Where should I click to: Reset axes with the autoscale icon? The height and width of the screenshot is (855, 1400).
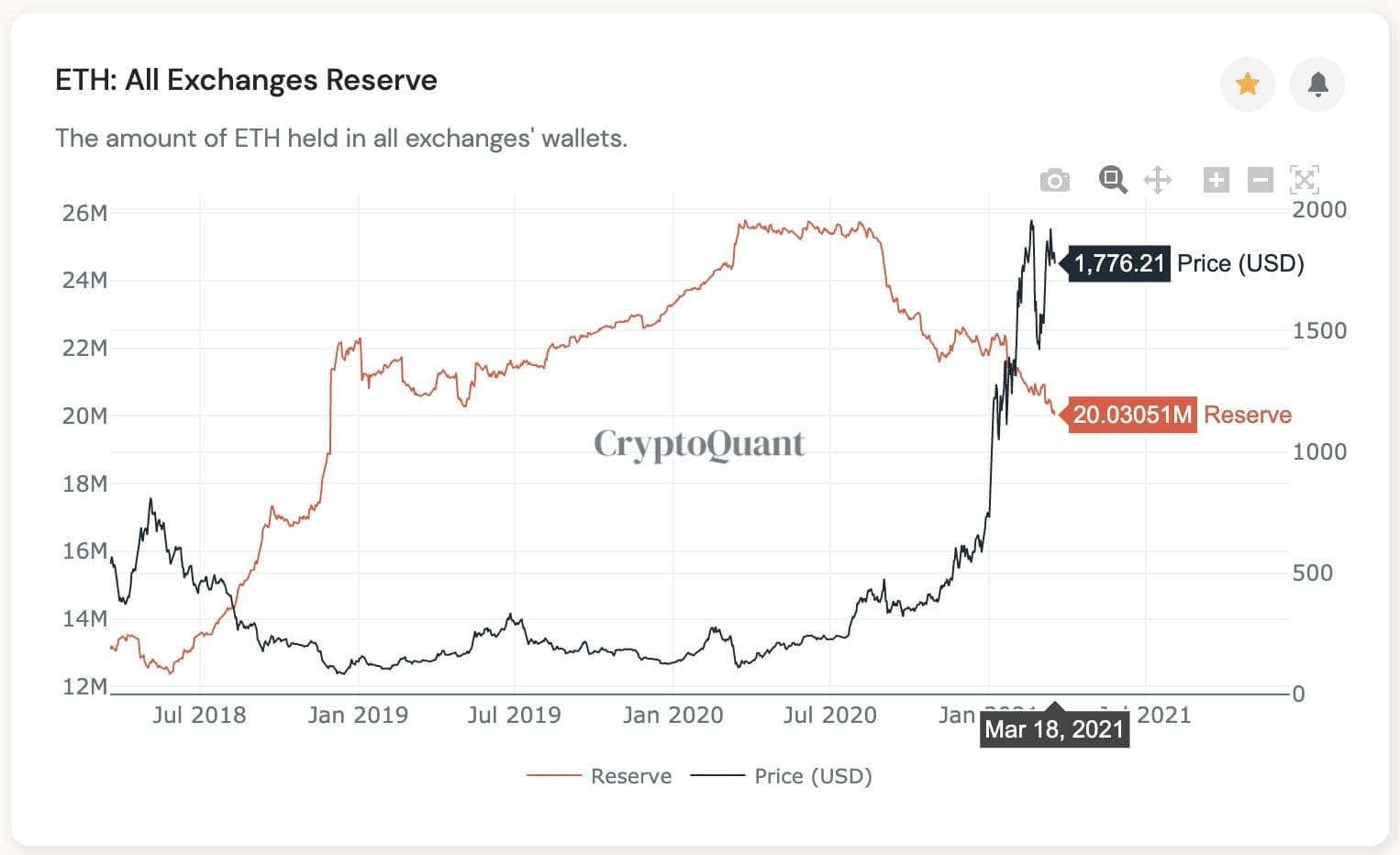click(x=1304, y=179)
